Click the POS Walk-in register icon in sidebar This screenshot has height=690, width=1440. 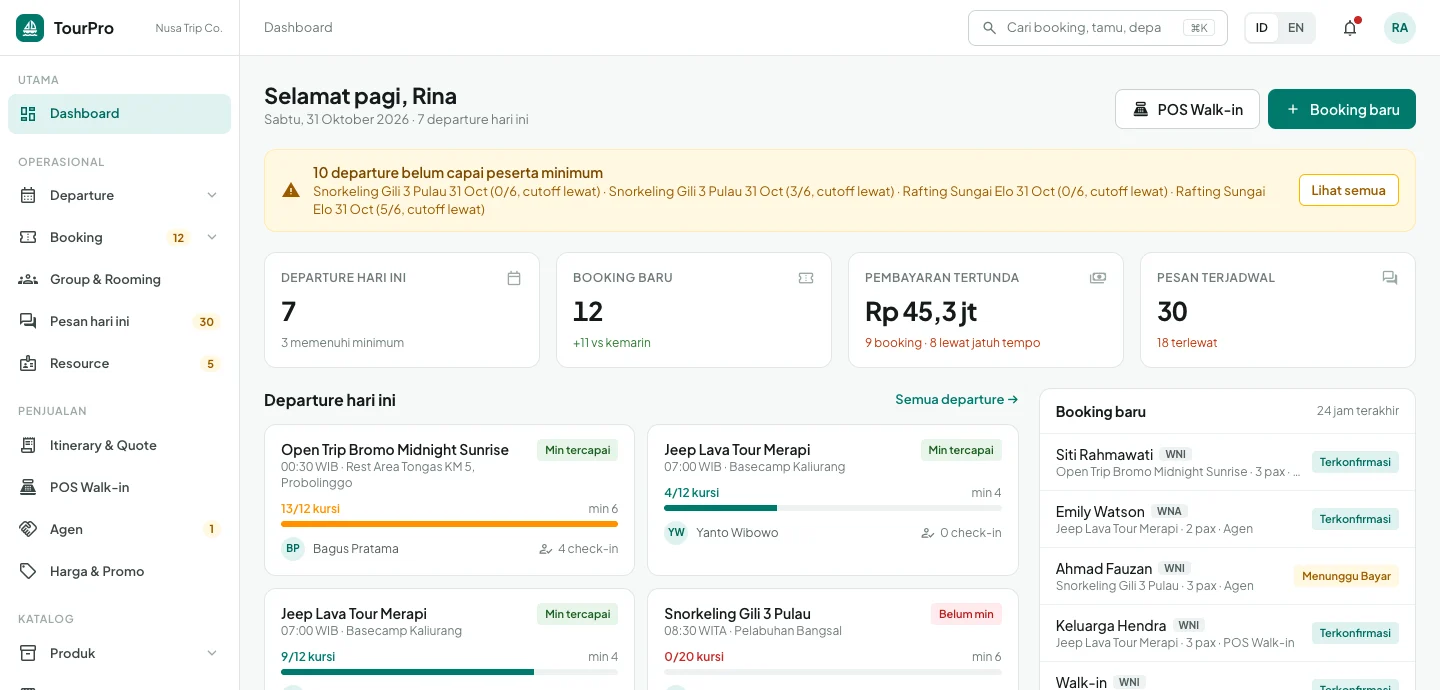[x=28, y=487]
